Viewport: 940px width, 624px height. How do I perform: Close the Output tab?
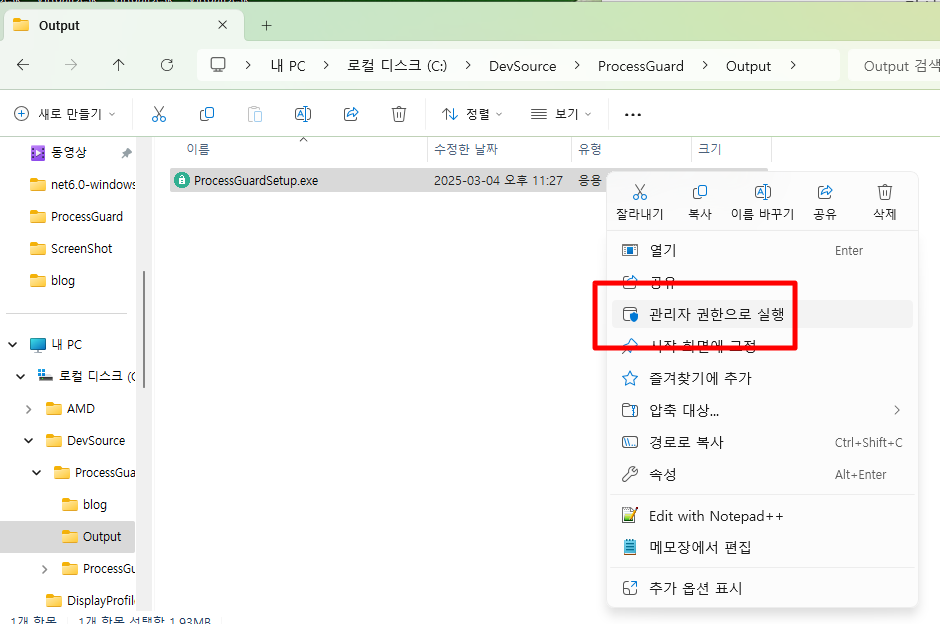tap(222, 25)
